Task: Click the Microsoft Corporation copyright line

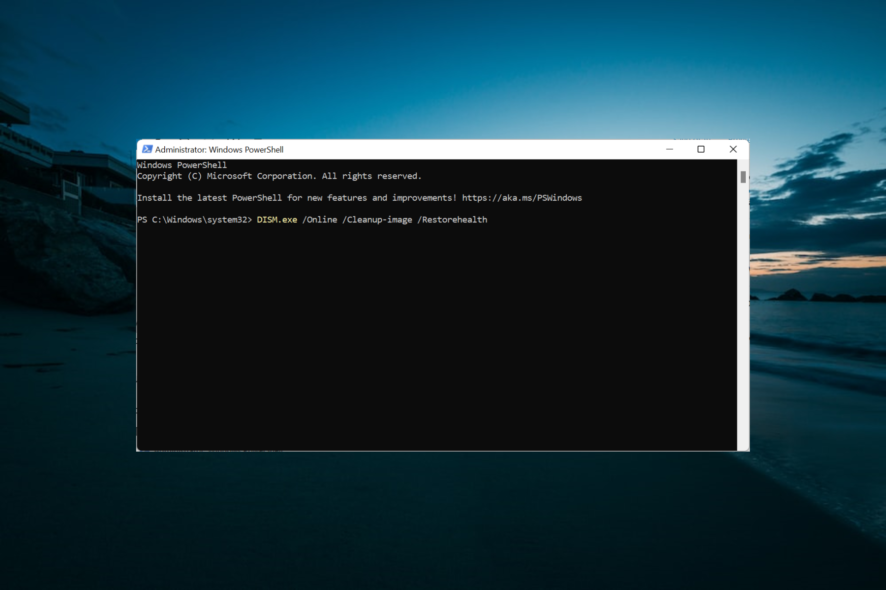Action: (279, 176)
